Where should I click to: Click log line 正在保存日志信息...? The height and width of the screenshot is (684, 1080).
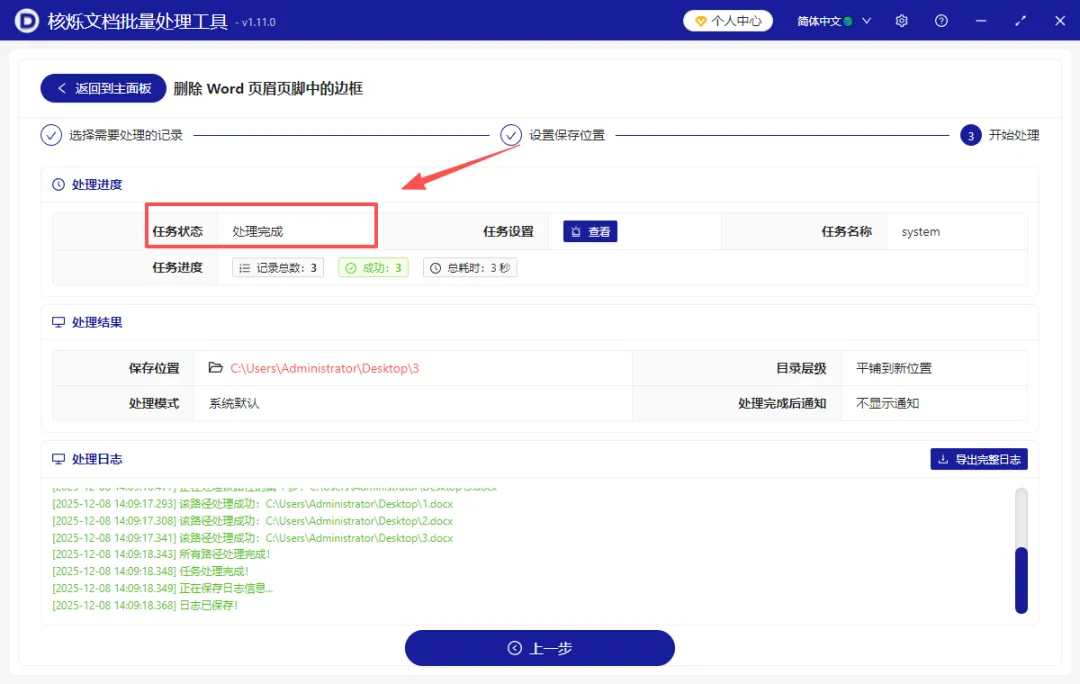point(163,589)
